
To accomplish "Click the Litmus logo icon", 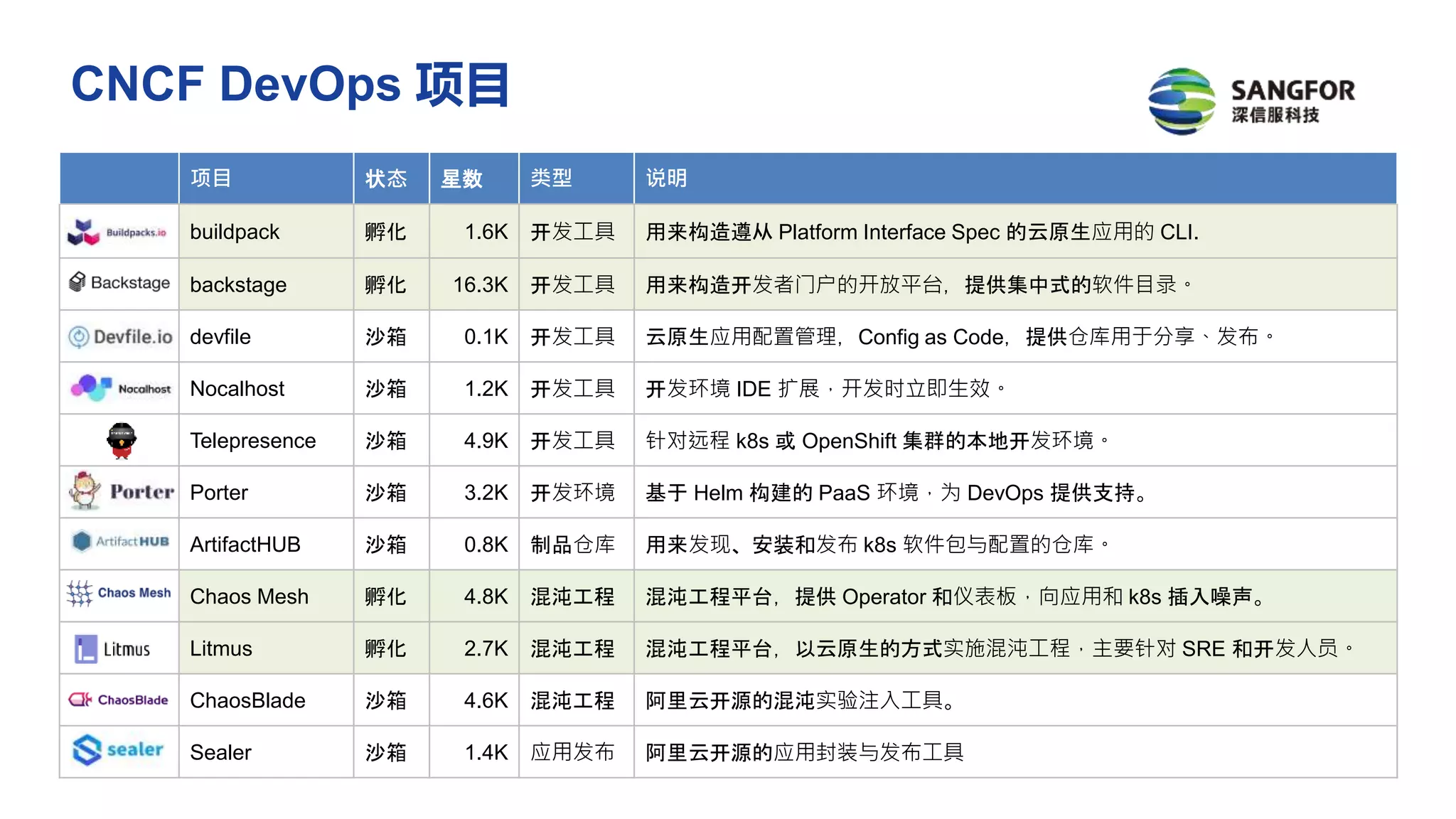I will [112, 649].
